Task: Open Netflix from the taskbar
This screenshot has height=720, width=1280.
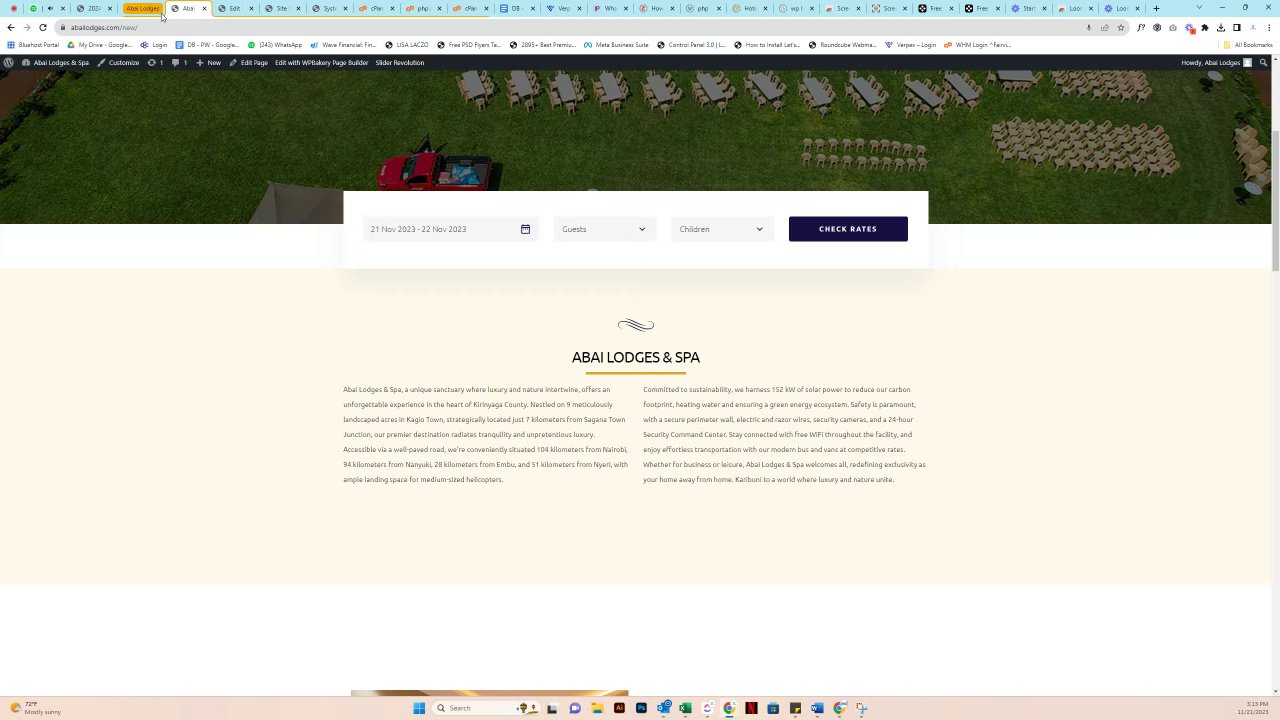Action: coord(751,708)
